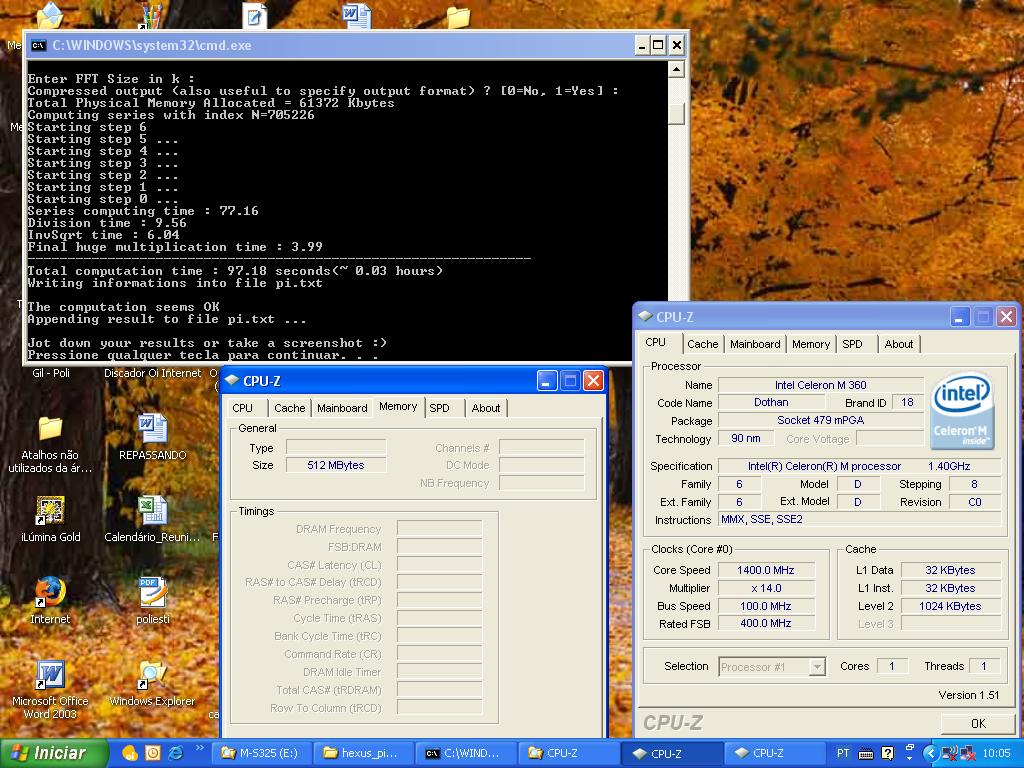Click the Intel Celeron M 360 name field
The image size is (1024, 768).
(821, 385)
